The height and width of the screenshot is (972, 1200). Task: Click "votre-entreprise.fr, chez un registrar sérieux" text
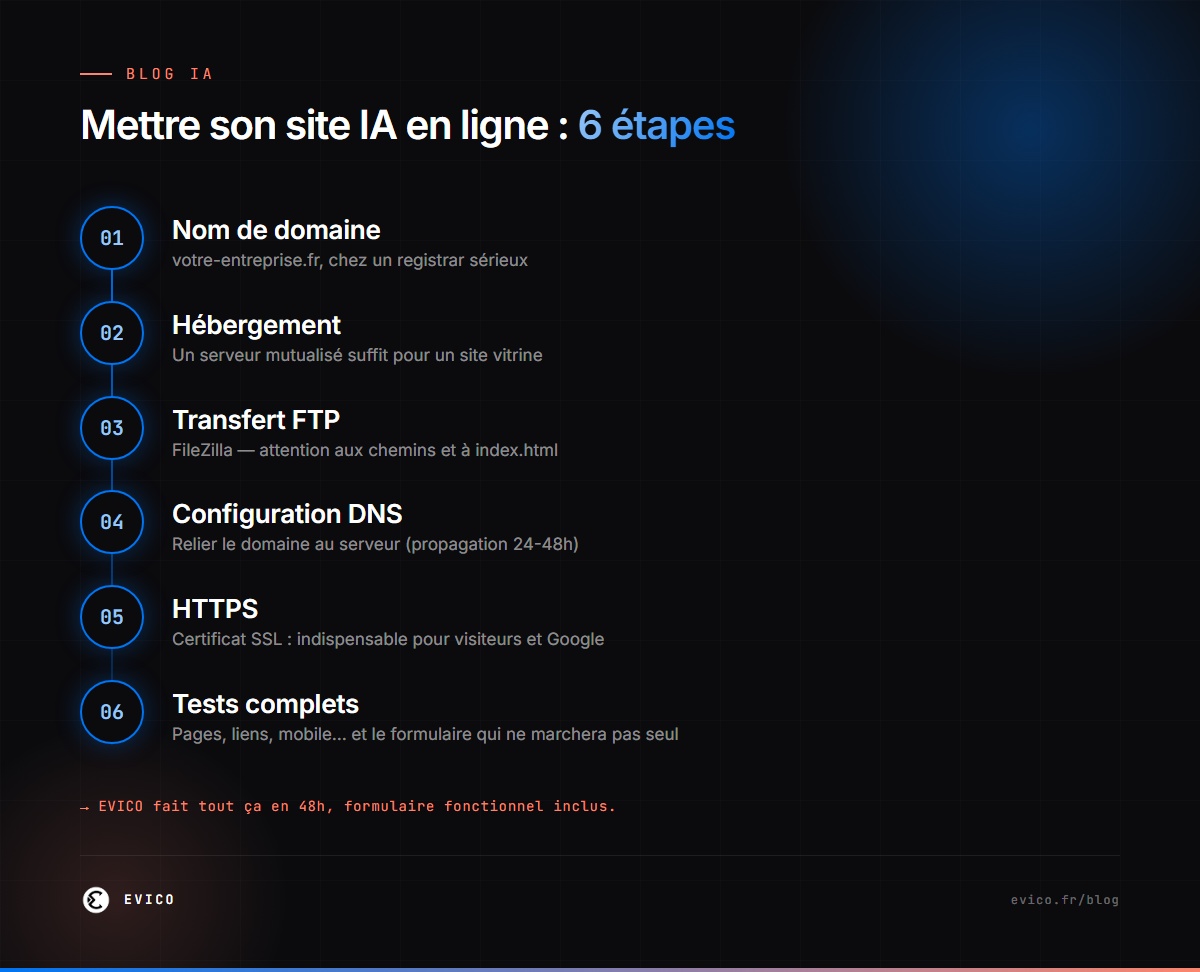[x=350, y=260]
